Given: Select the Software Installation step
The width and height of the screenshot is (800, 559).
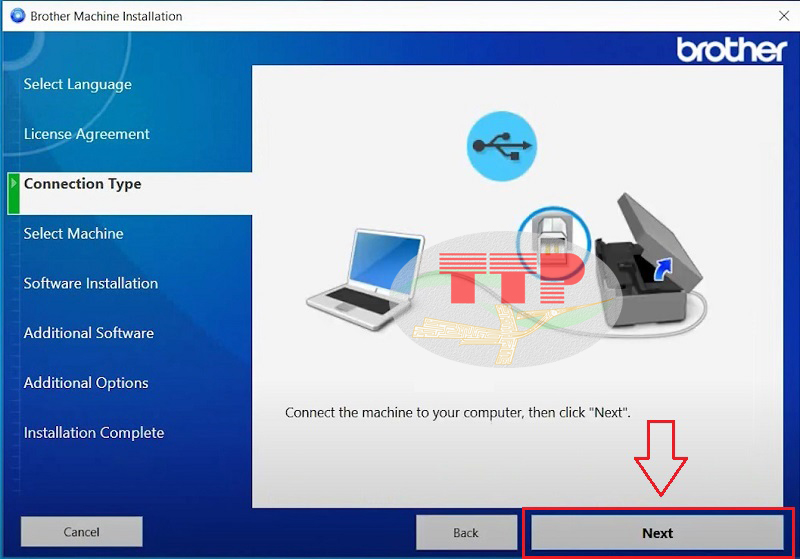Looking at the screenshot, I should point(91,283).
